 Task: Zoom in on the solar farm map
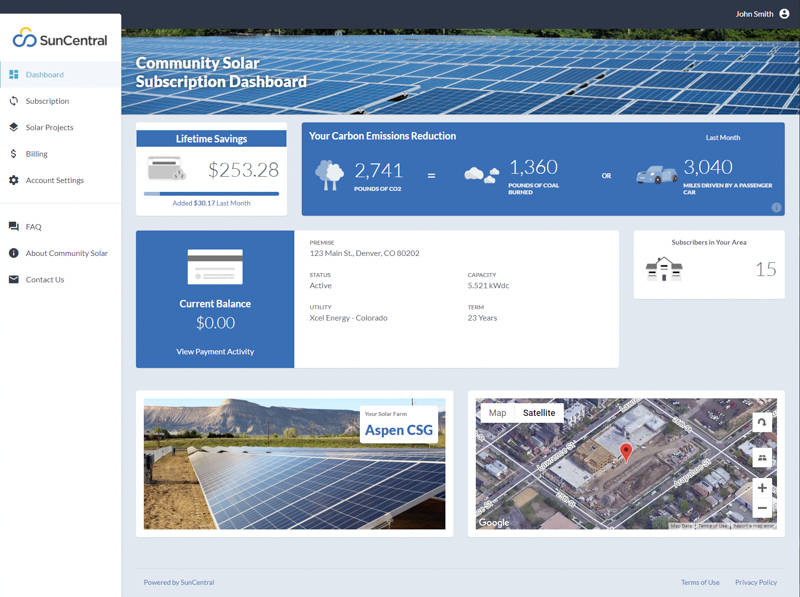point(763,487)
